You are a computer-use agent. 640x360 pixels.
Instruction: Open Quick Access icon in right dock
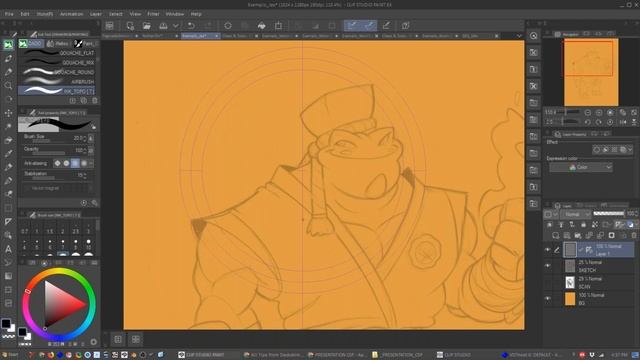(x=533, y=36)
